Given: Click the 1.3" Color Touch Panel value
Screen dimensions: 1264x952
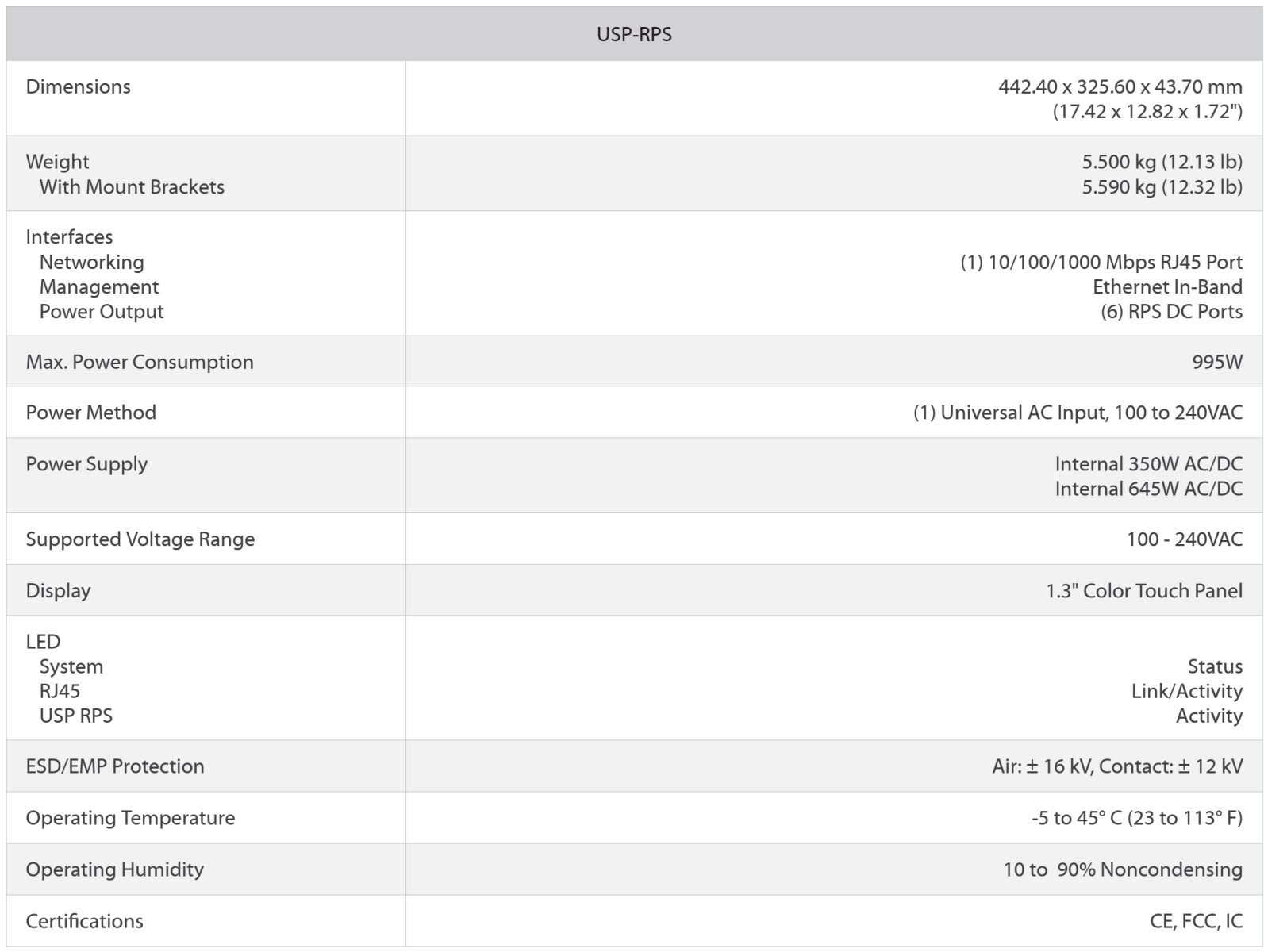Looking at the screenshot, I should (1143, 591).
